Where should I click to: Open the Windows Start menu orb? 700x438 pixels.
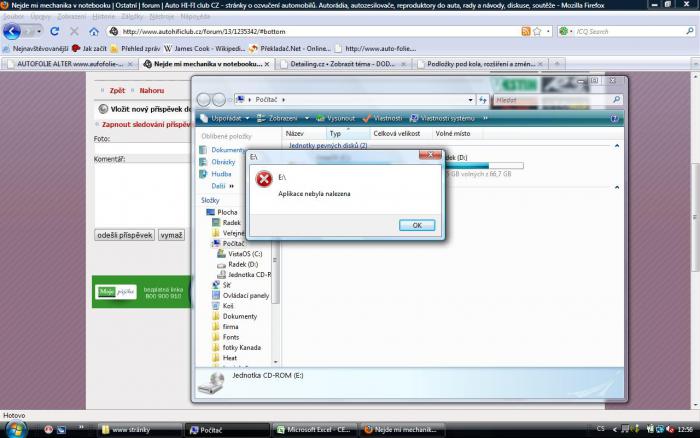[x=11, y=428]
